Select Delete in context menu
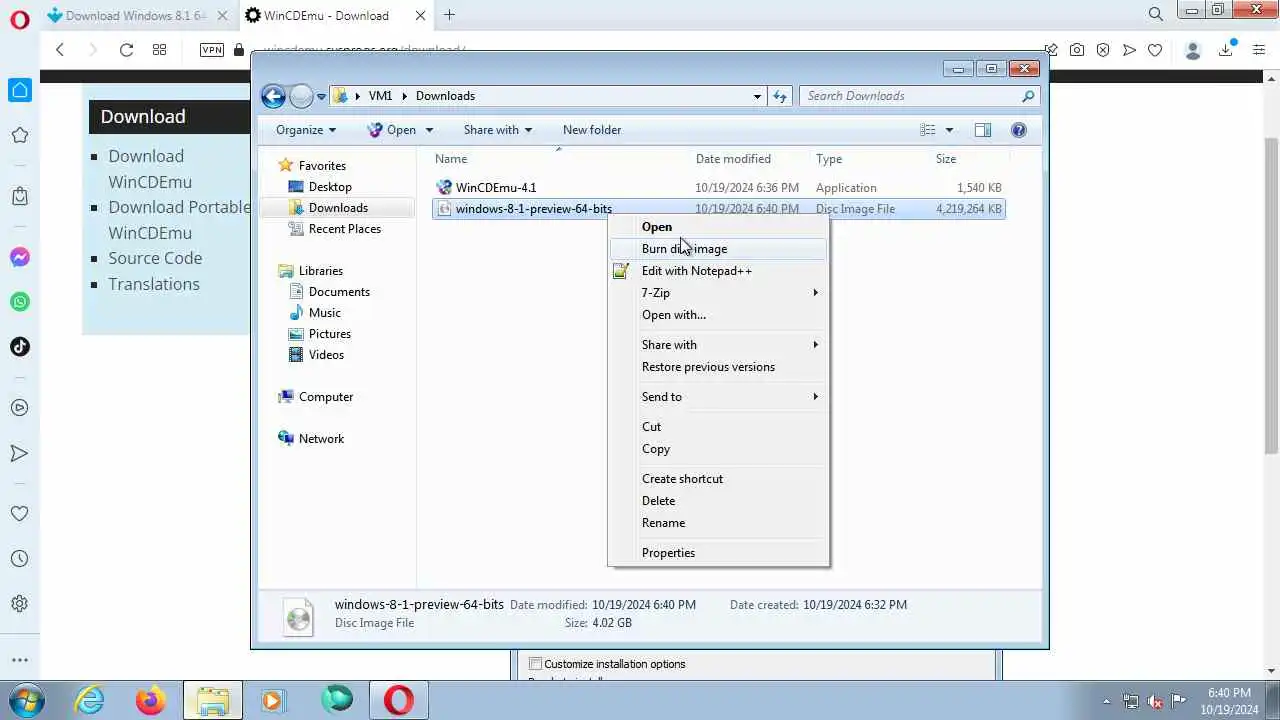This screenshot has width=1280, height=720. 718,501
